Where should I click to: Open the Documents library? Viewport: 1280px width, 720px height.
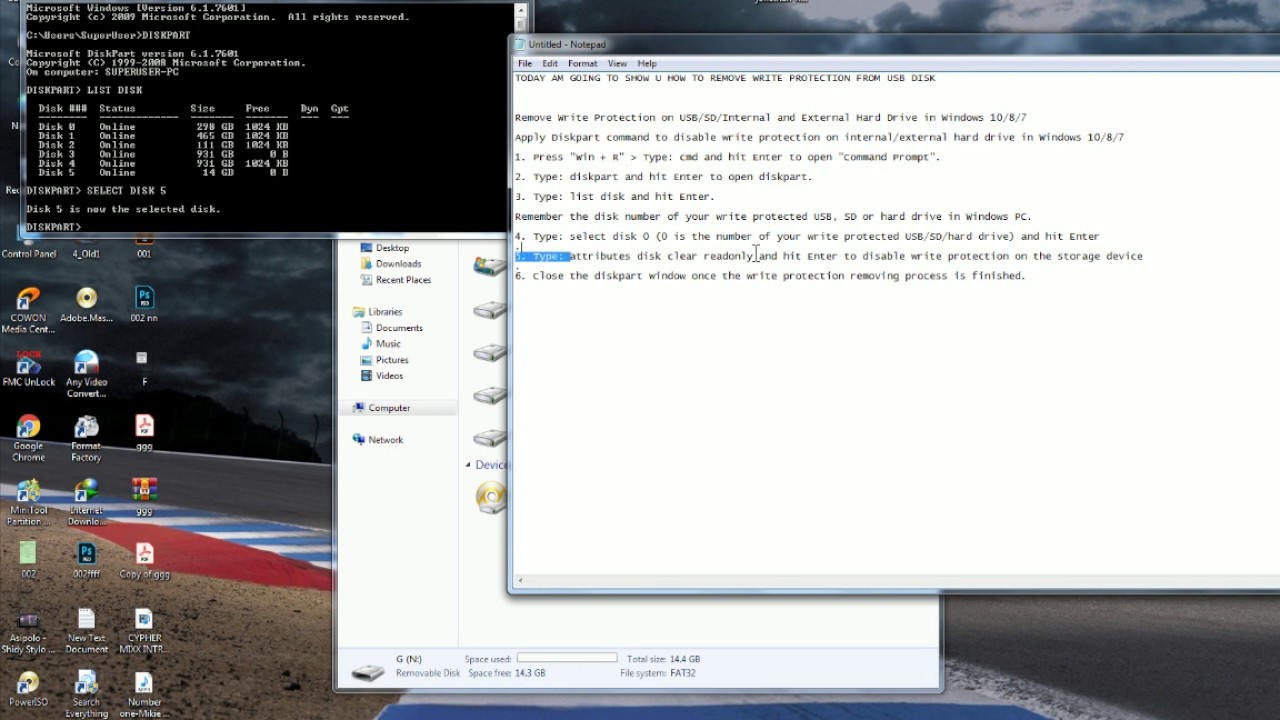399,328
